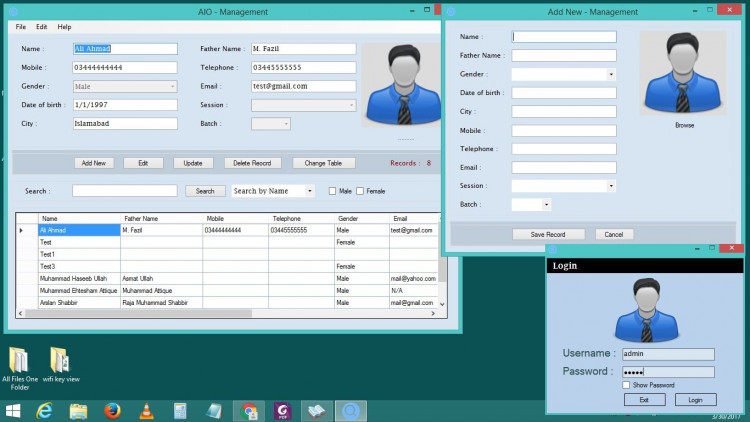750x422 pixels.
Task: Click the Date of birth field in Add New window
Action: coord(564,93)
